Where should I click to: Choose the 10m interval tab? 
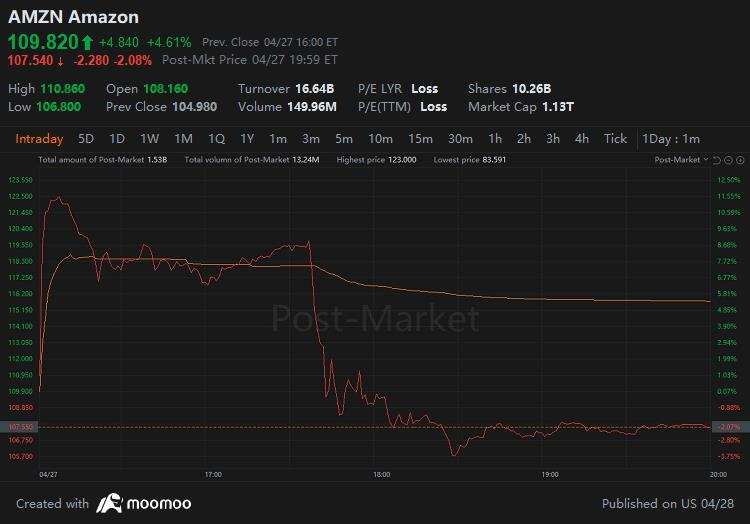tap(380, 139)
